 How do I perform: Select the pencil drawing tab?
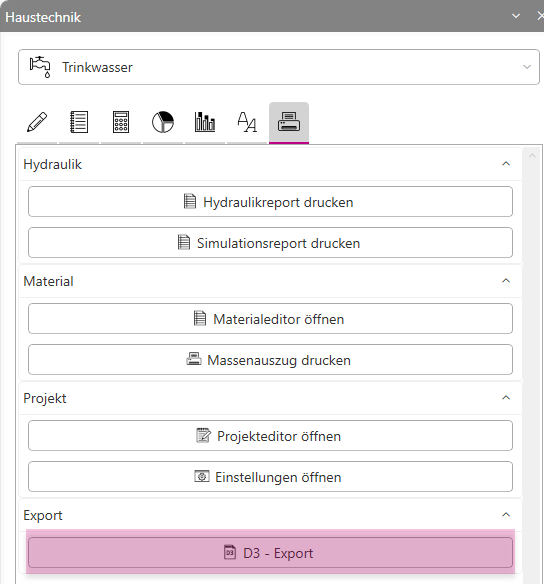(37, 122)
